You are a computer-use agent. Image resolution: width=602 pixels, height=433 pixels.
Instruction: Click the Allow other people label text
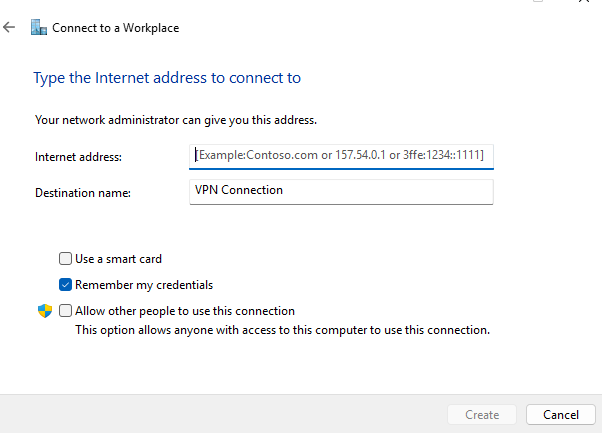click(185, 311)
